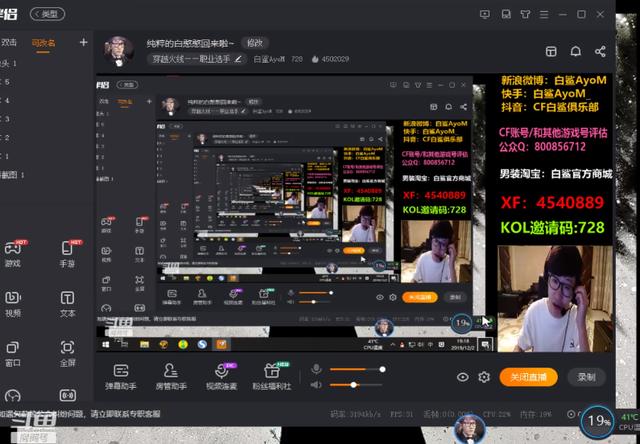Select the source row ending 截图 1 in main sidebar
This screenshot has width=640, height=444.
(12, 175)
